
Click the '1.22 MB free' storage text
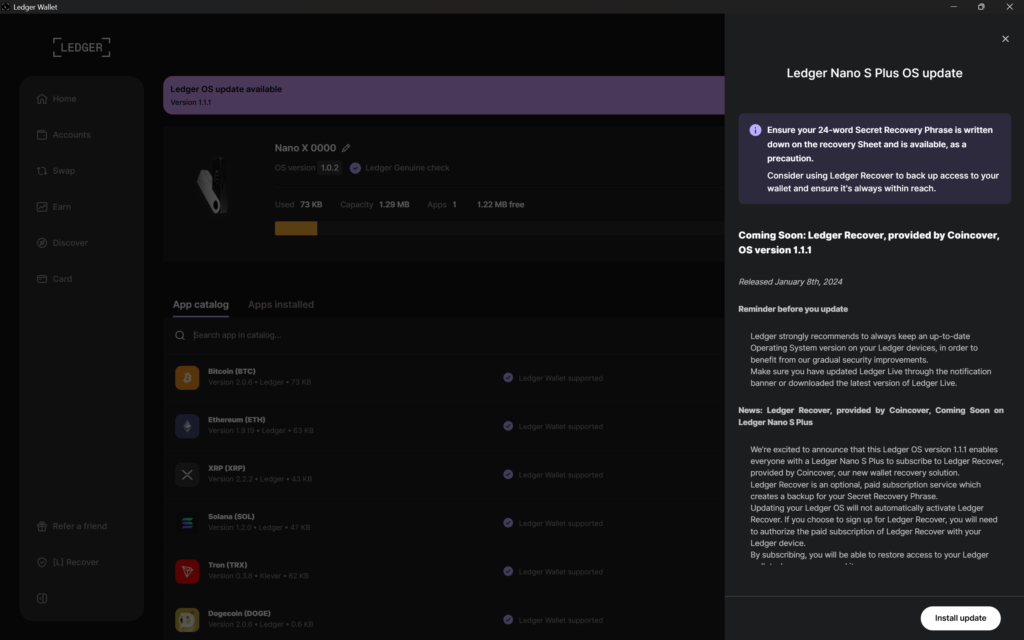tap(500, 204)
